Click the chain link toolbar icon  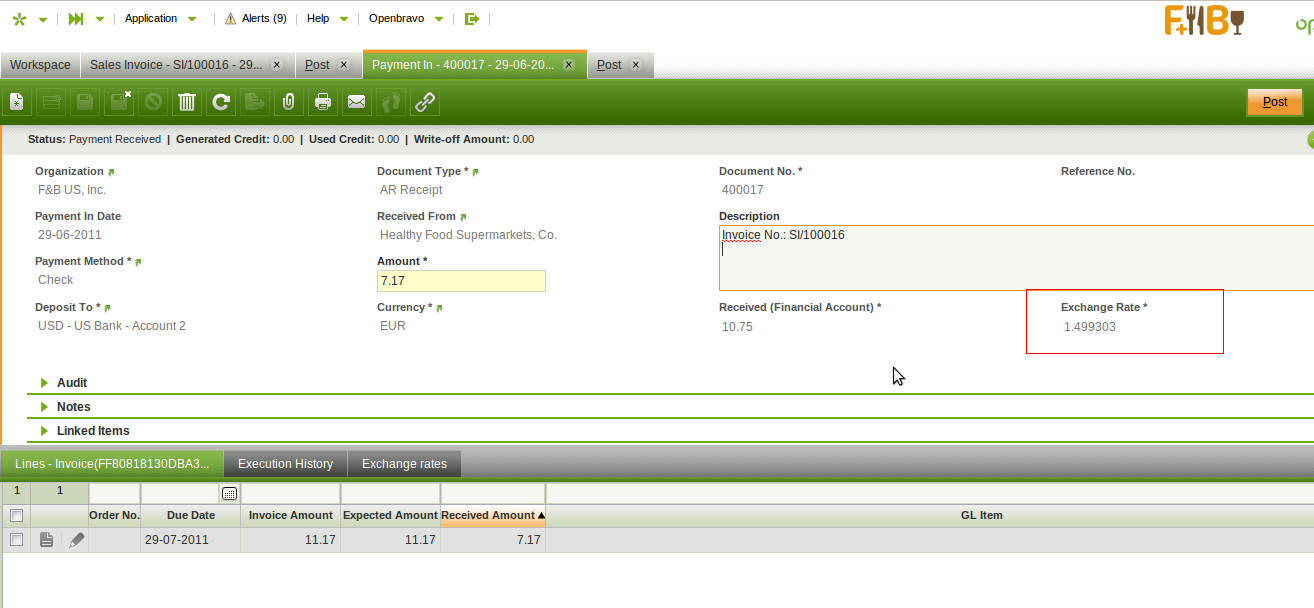click(425, 102)
